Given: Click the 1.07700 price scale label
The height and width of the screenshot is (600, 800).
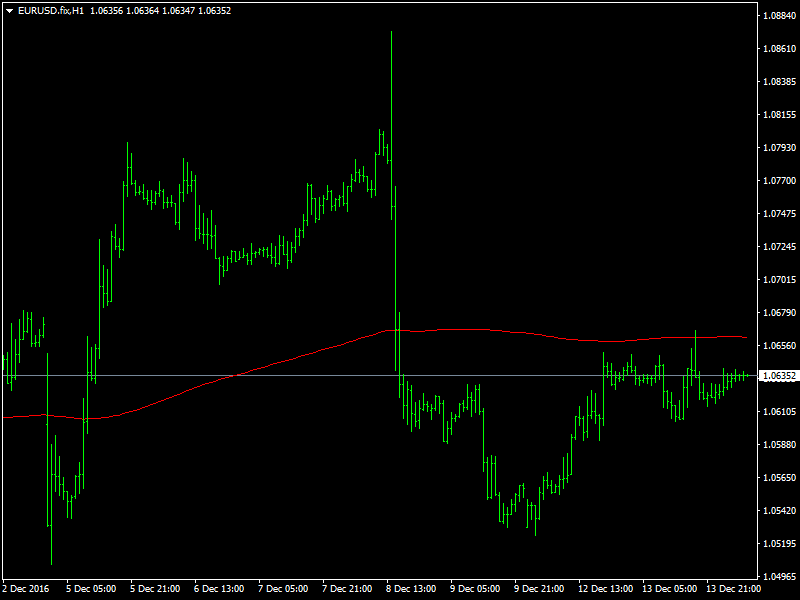Looking at the screenshot, I should click(x=779, y=181).
